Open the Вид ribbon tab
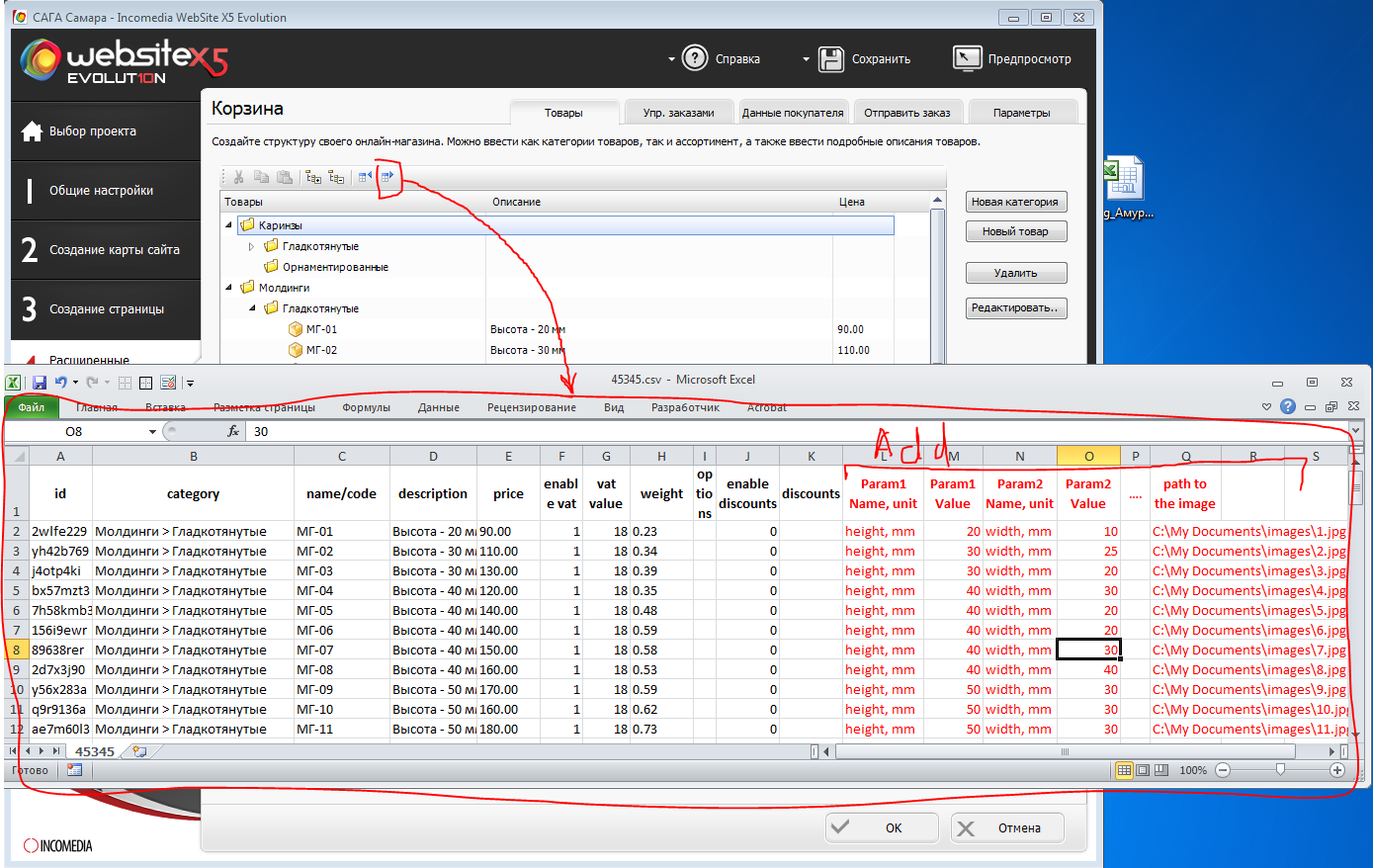This screenshot has width=1373, height=868. (x=614, y=407)
